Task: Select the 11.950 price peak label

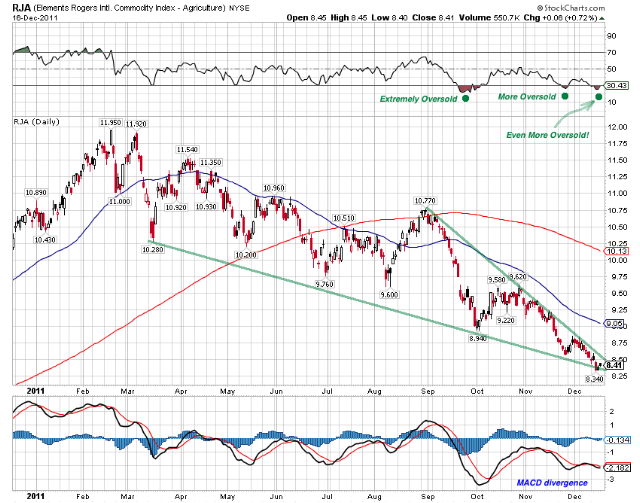Action: (111, 122)
